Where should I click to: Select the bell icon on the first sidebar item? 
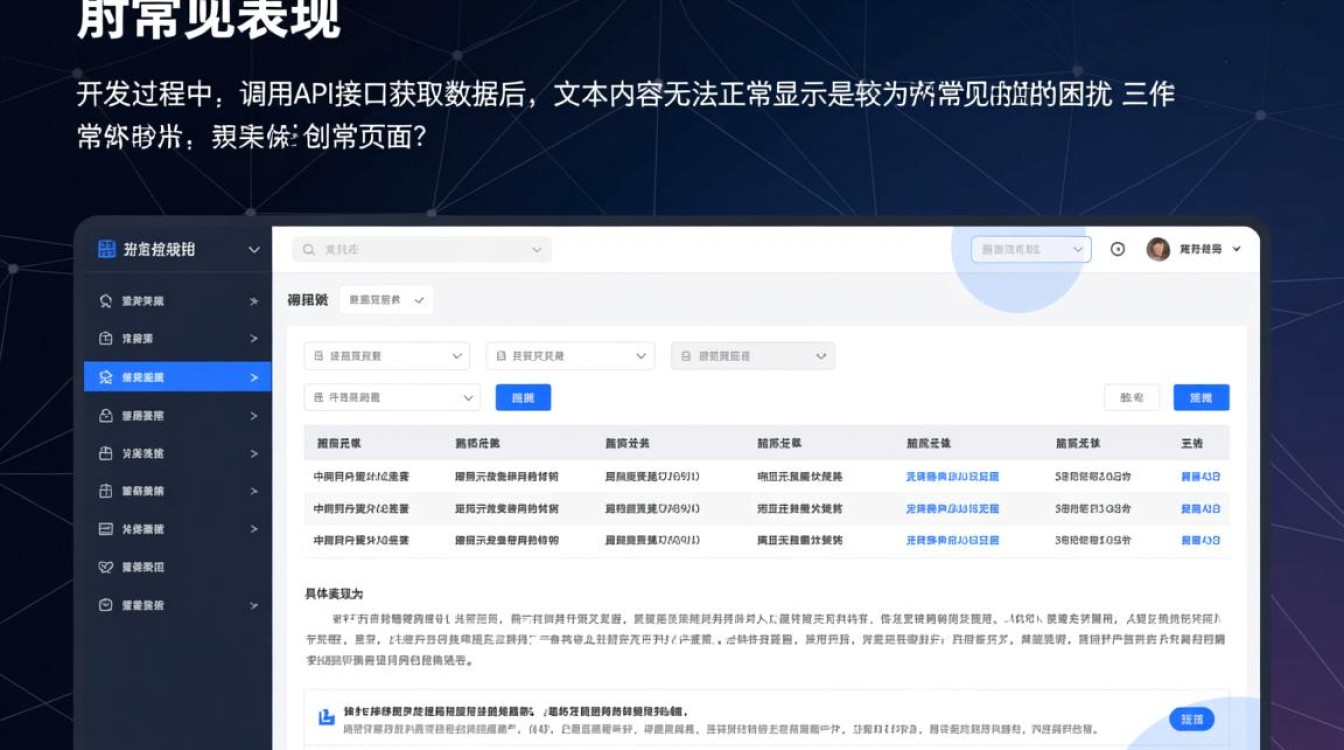tap(107, 300)
